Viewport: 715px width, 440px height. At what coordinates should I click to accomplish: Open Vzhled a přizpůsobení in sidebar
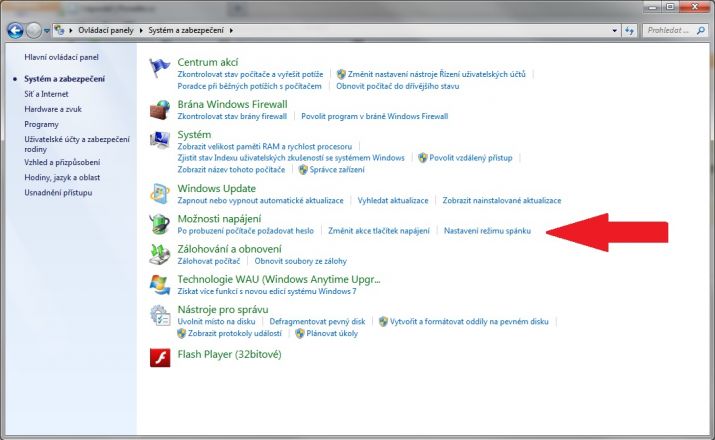(62, 162)
